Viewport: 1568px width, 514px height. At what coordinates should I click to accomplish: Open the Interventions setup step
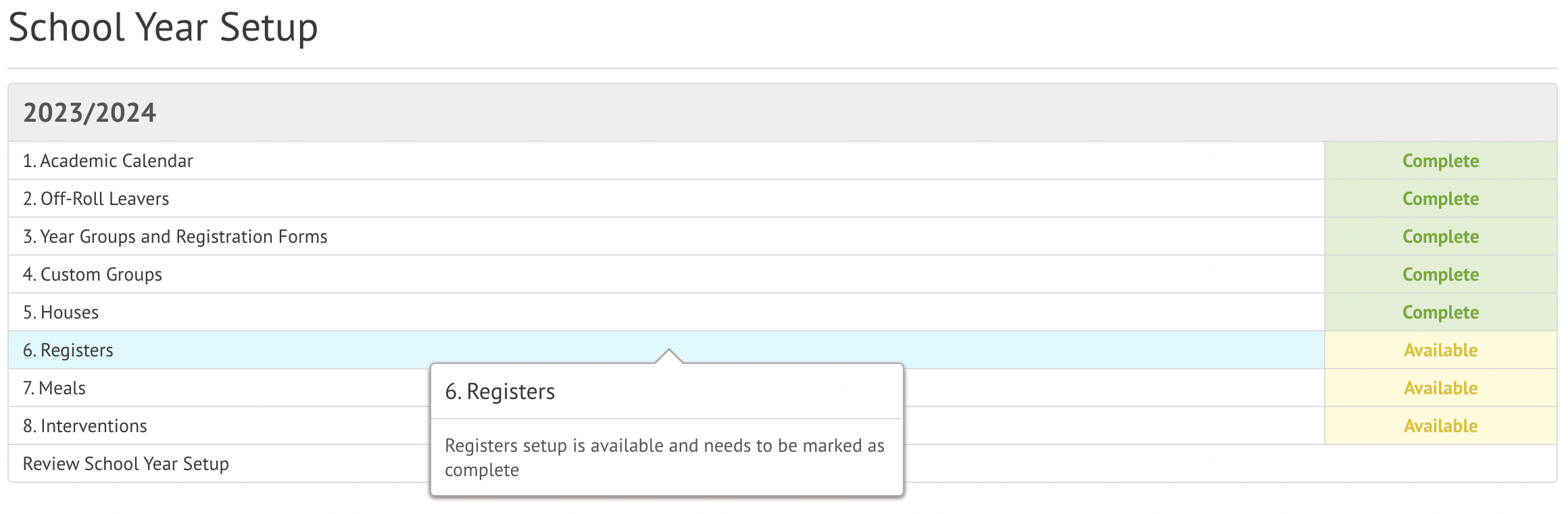pyautogui.click(x=85, y=426)
